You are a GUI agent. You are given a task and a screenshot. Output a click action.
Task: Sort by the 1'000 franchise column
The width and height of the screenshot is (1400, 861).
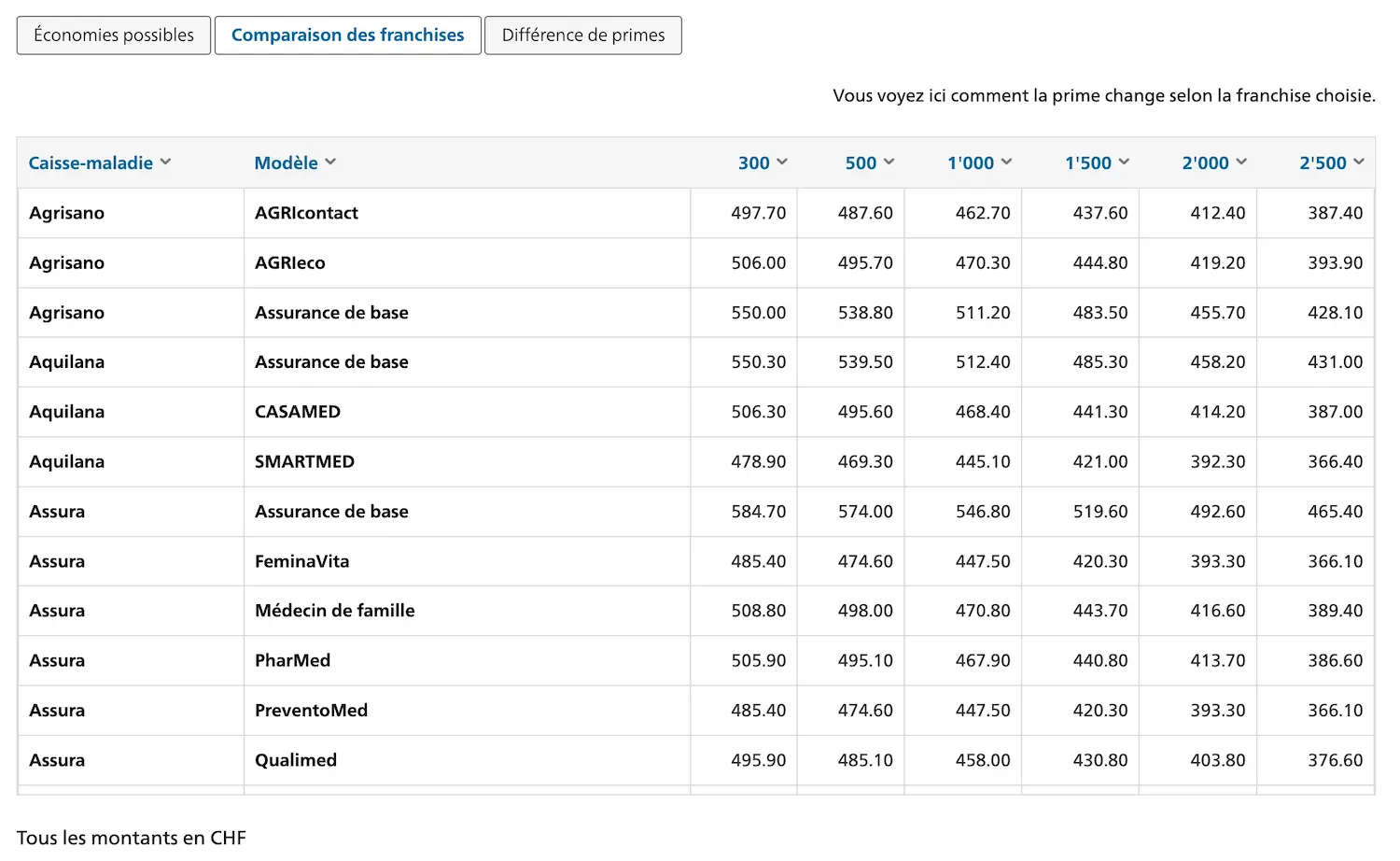[x=980, y=162]
